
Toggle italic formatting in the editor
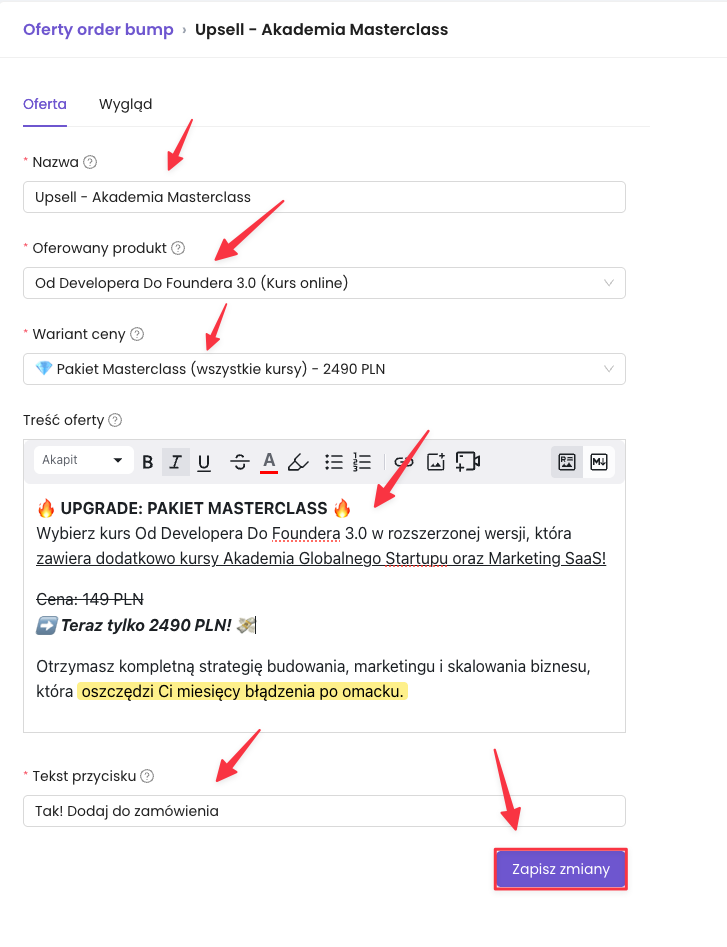tap(176, 461)
